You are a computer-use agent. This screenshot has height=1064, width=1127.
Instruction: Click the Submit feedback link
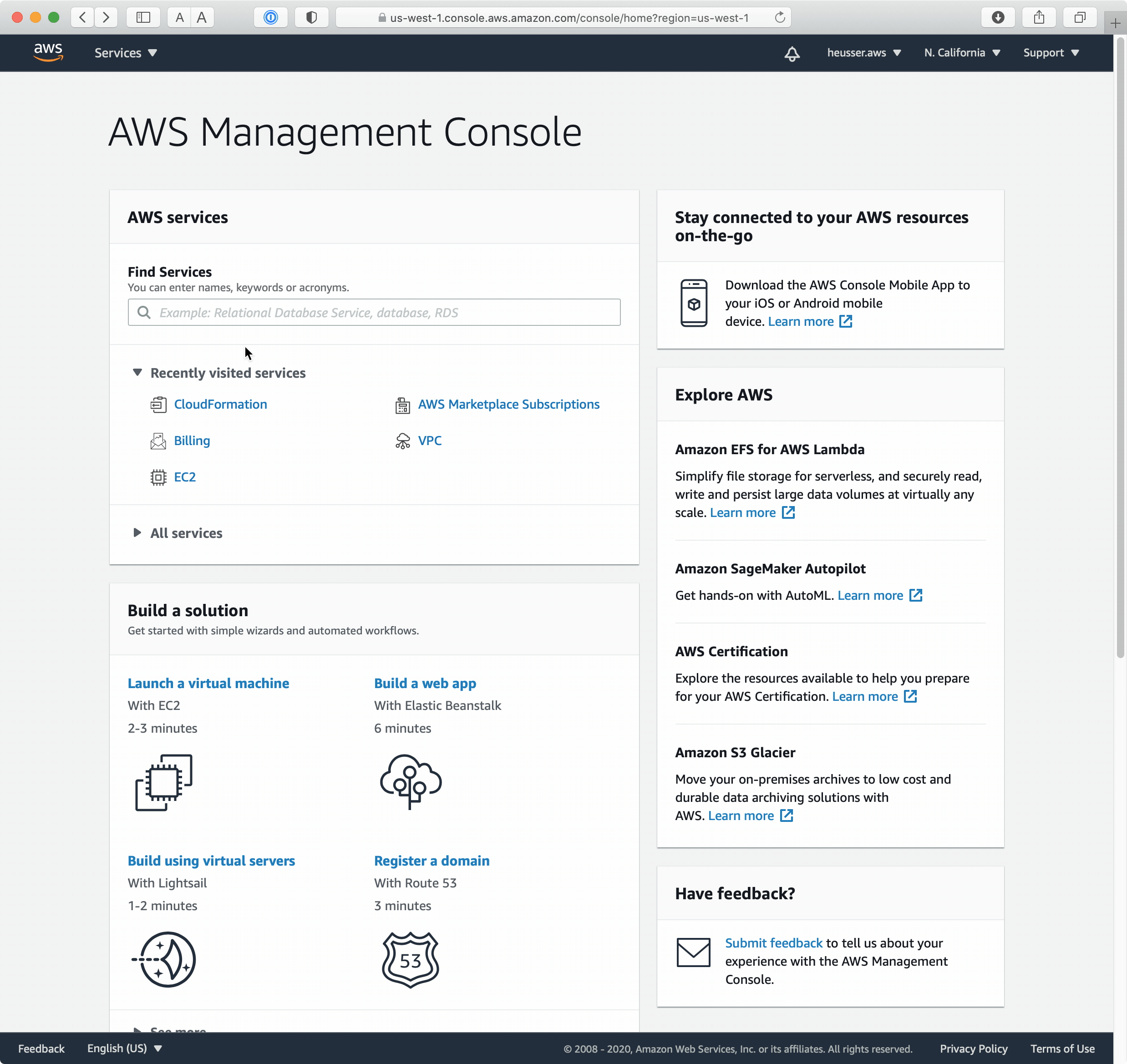coord(773,942)
